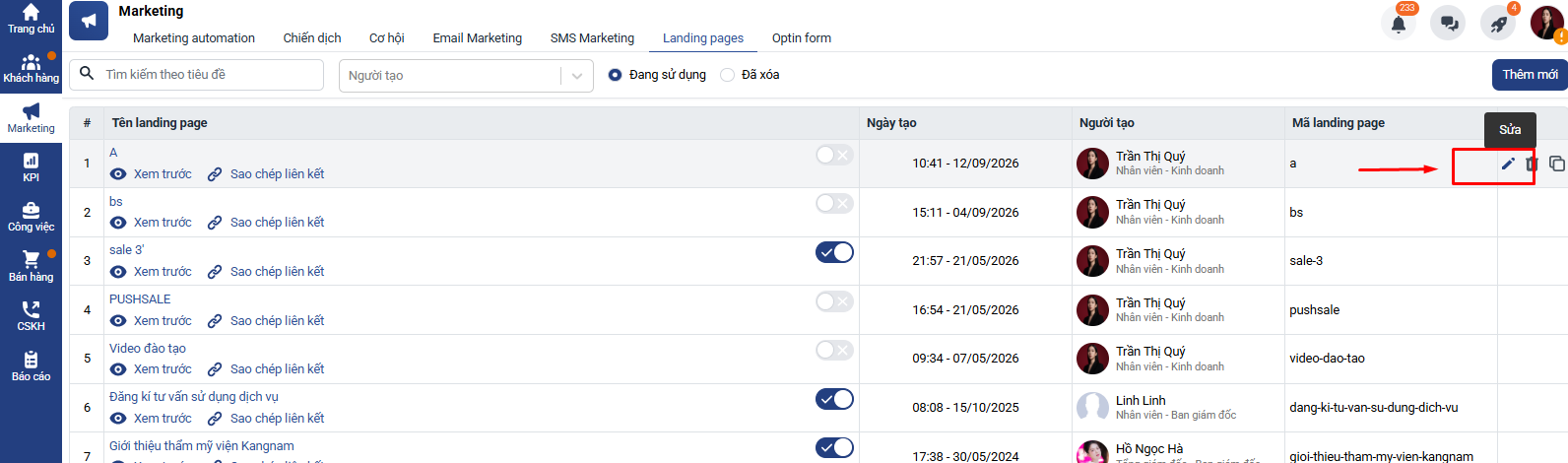Click the Thêm mới button
Viewport: 1568px width, 463px height.
1530,75
